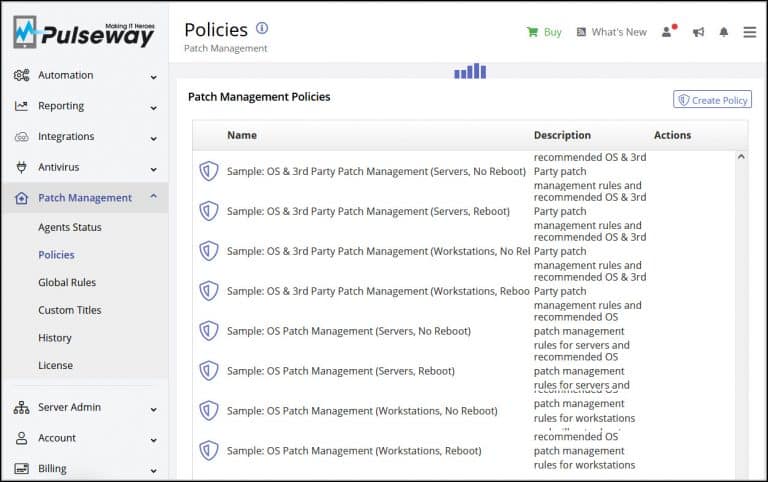Click Sample: OS Patch Management (Workstations, No Reboot) name

point(362,411)
